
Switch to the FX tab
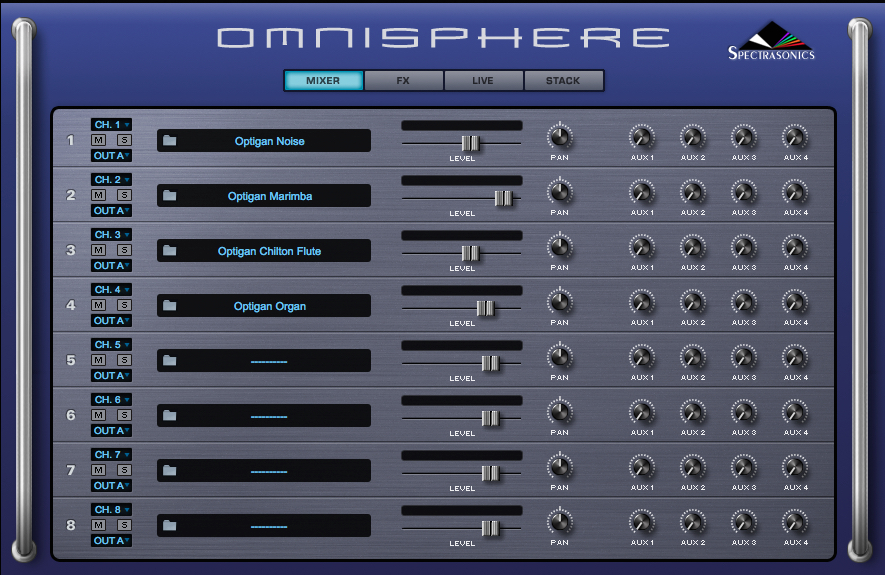tap(403, 80)
